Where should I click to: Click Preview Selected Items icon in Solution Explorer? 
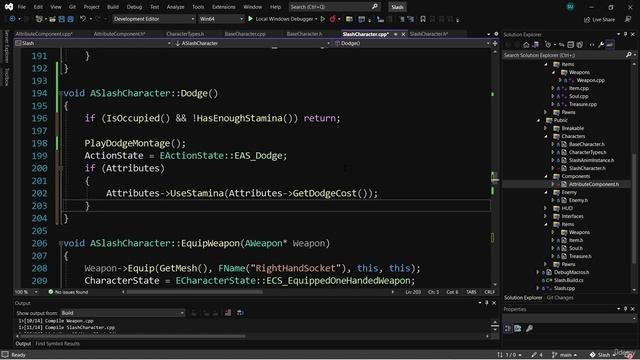tap(610, 45)
